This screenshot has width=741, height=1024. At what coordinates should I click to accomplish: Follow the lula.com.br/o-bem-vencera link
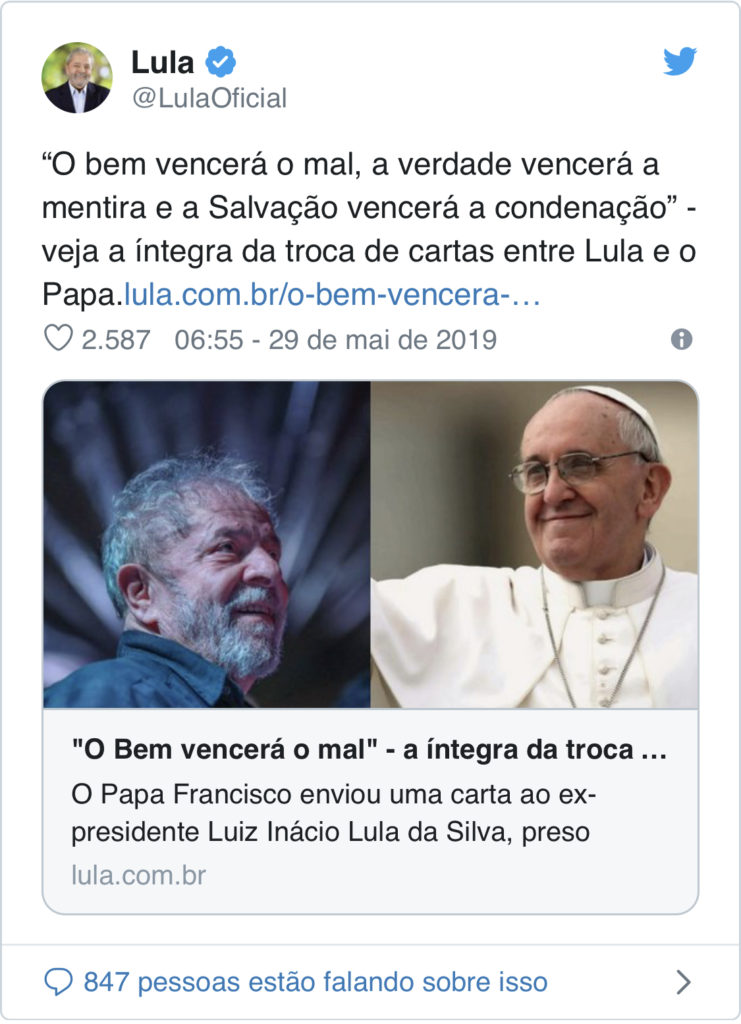pos(332,295)
